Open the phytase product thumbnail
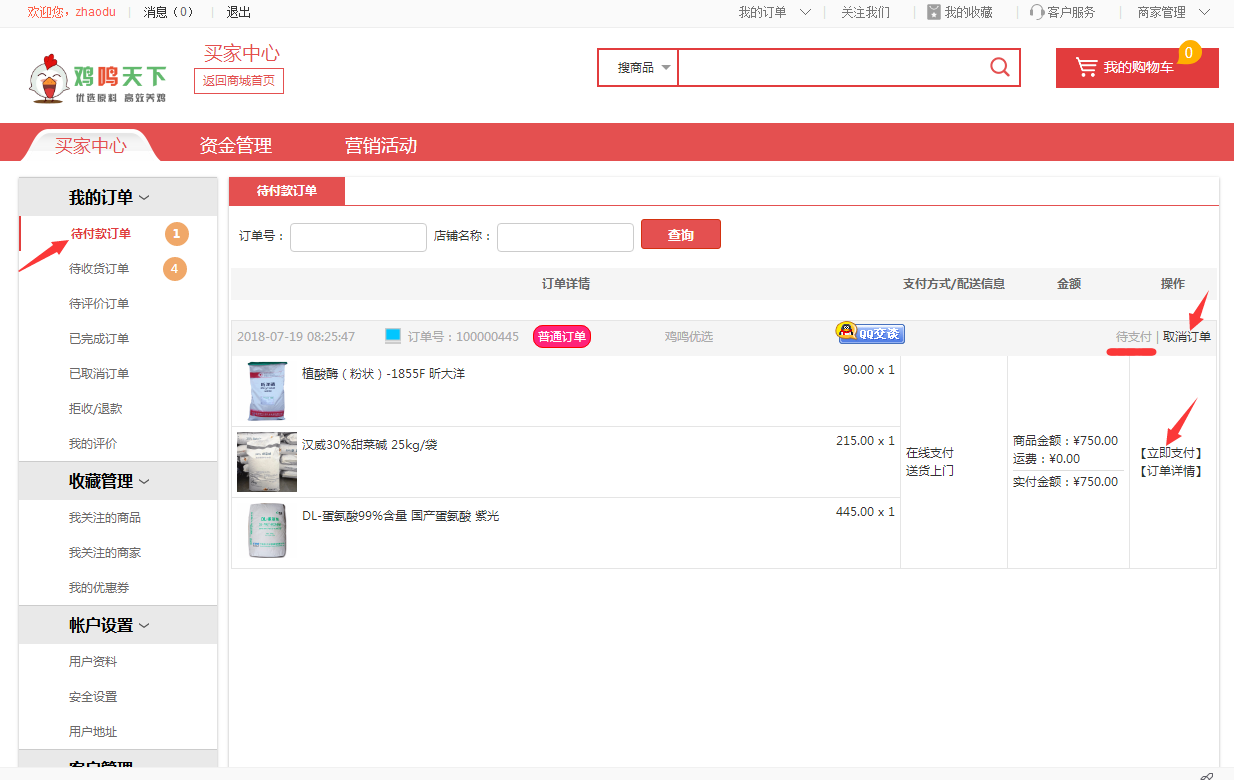1234x780 pixels. pyautogui.click(x=267, y=391)
